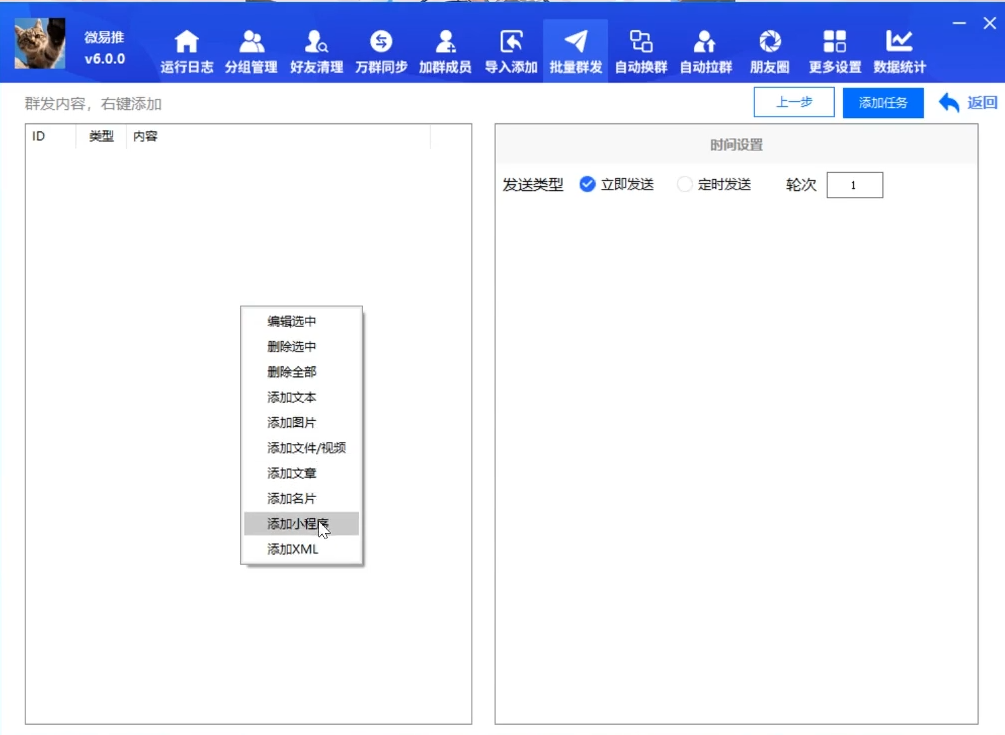The image size is (1005, 735).
Task: Click the 上一步 button
Action: [793, 101]
